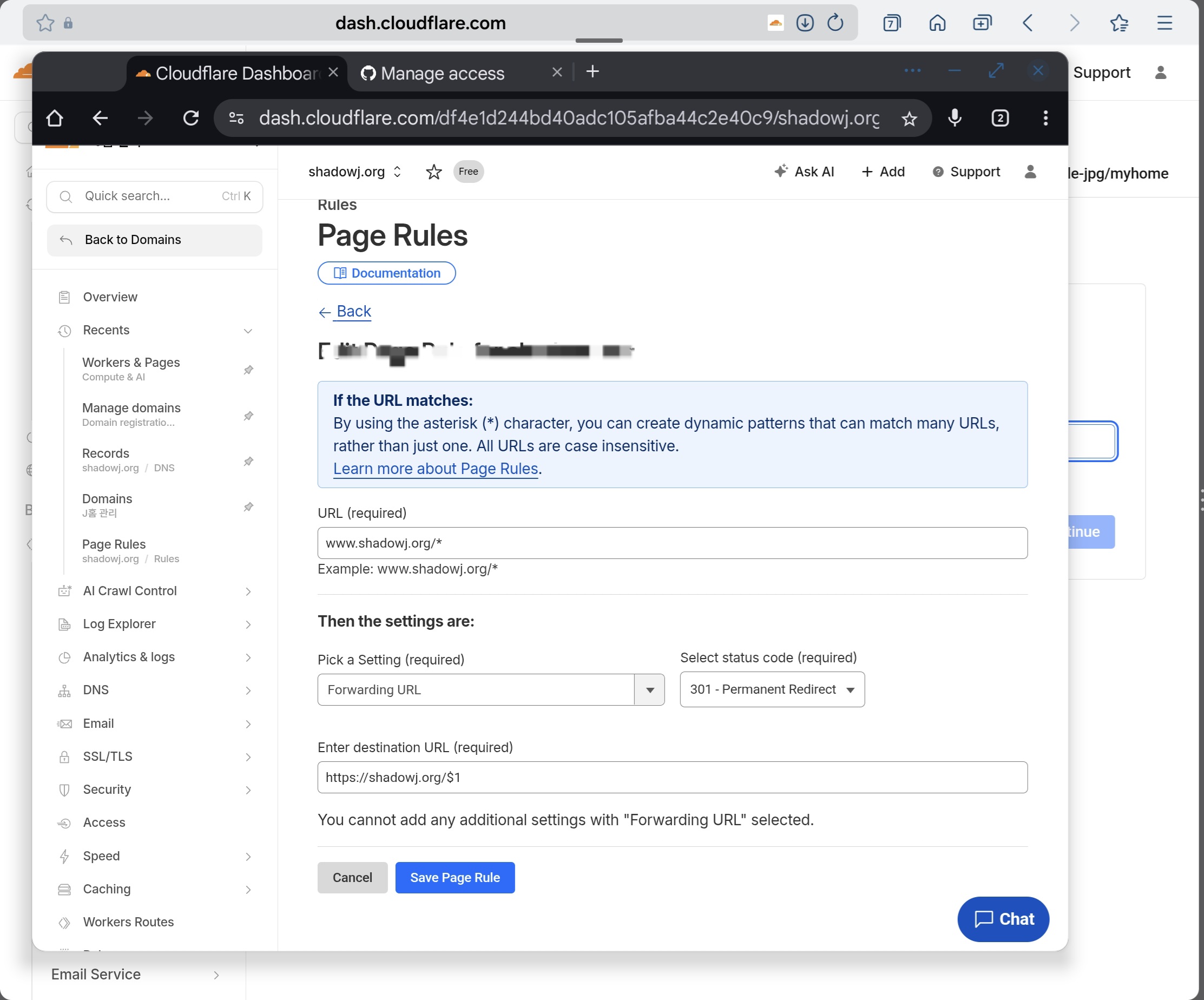
Task: Click the destination URL input field
Action: 672,778
